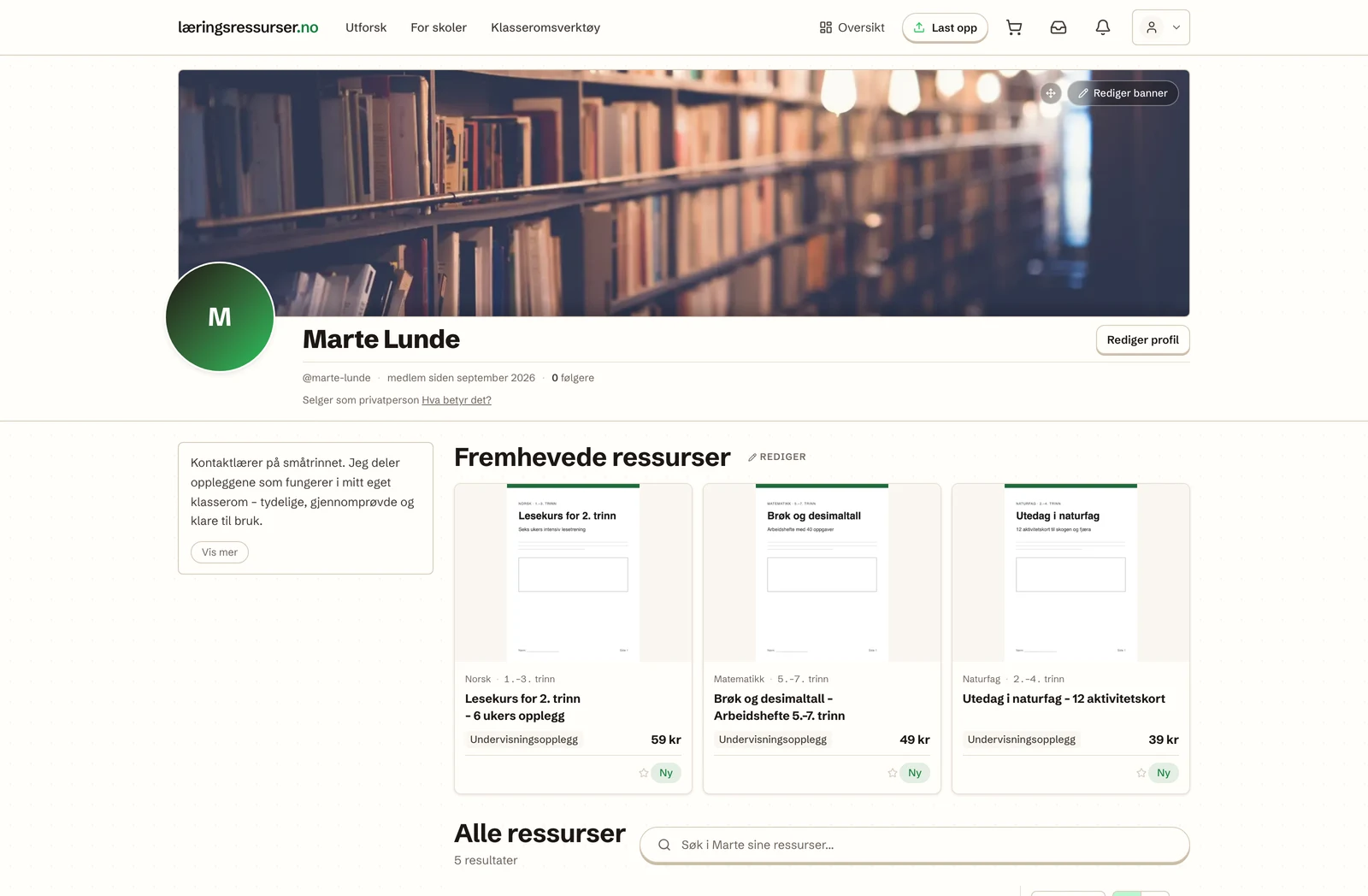
Task: Click the Ny badge on the 39 kr card
Action: pyautogui.click(x=1164, y=773)
